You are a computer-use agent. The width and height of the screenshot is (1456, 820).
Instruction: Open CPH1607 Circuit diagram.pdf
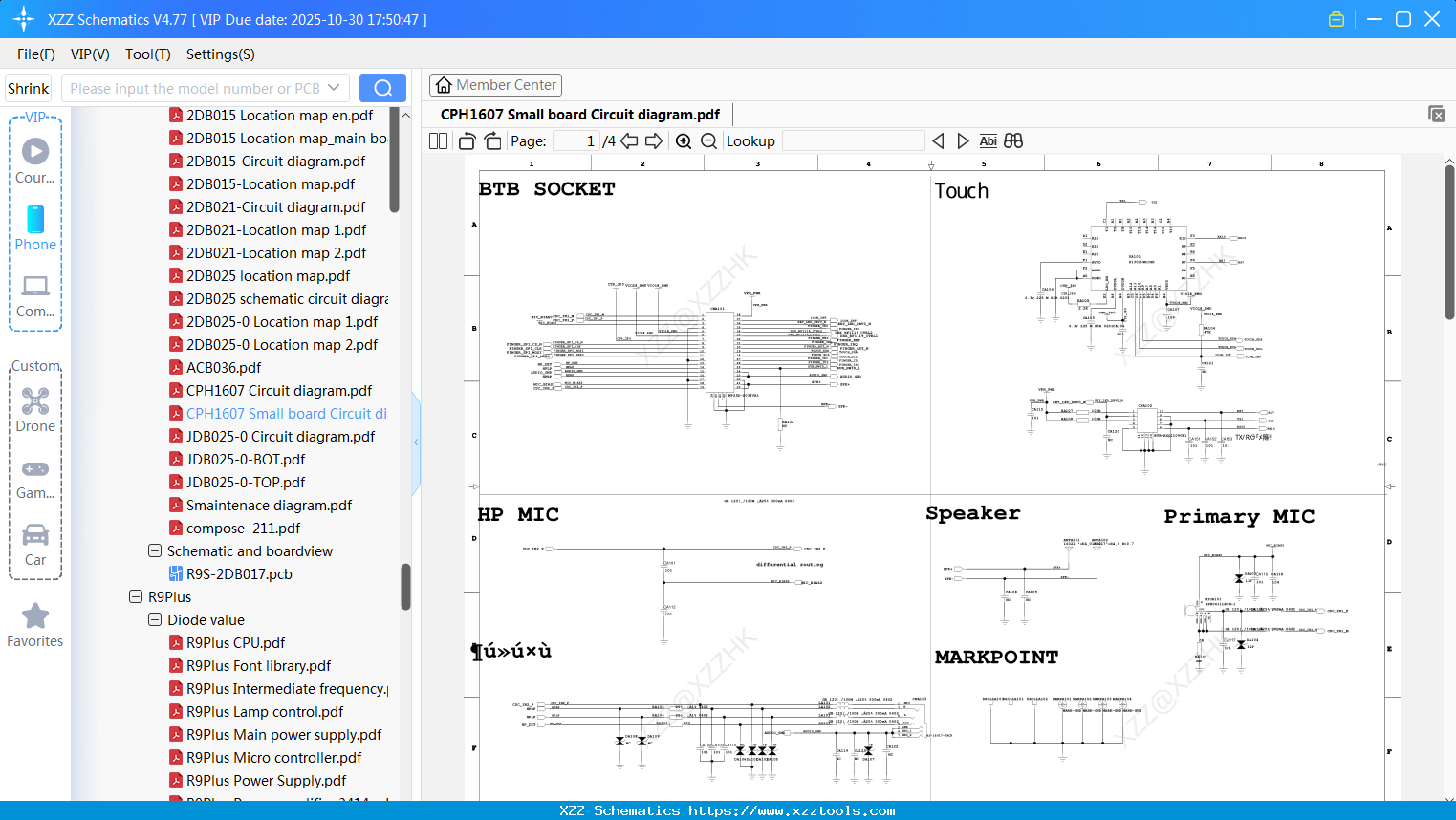coord(279,391)
